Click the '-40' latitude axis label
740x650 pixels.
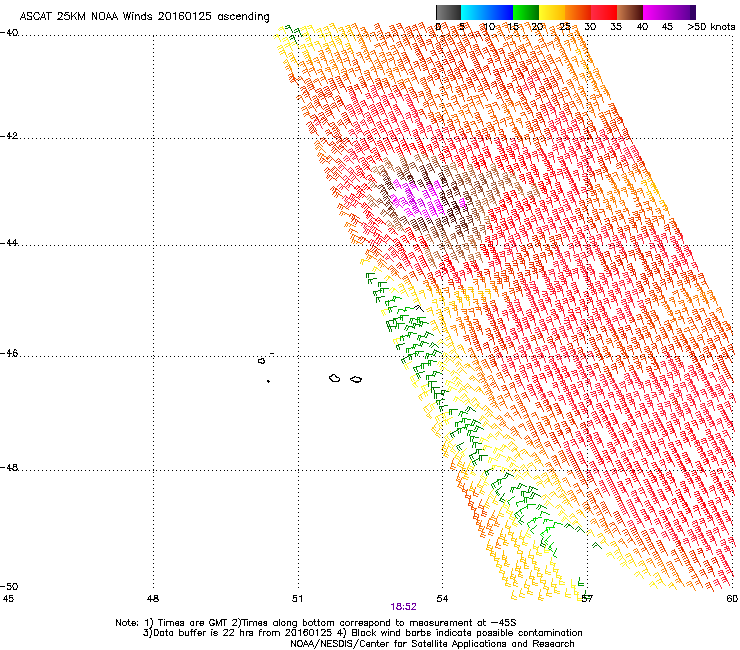(x=9, y=33)
